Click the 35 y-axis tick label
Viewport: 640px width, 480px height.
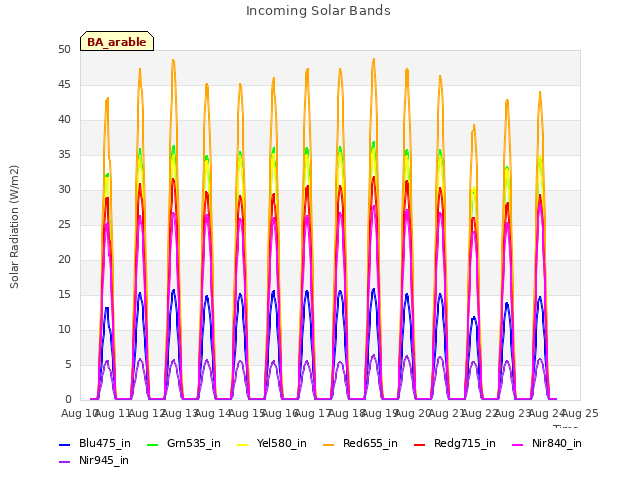[x=64, y=155]
